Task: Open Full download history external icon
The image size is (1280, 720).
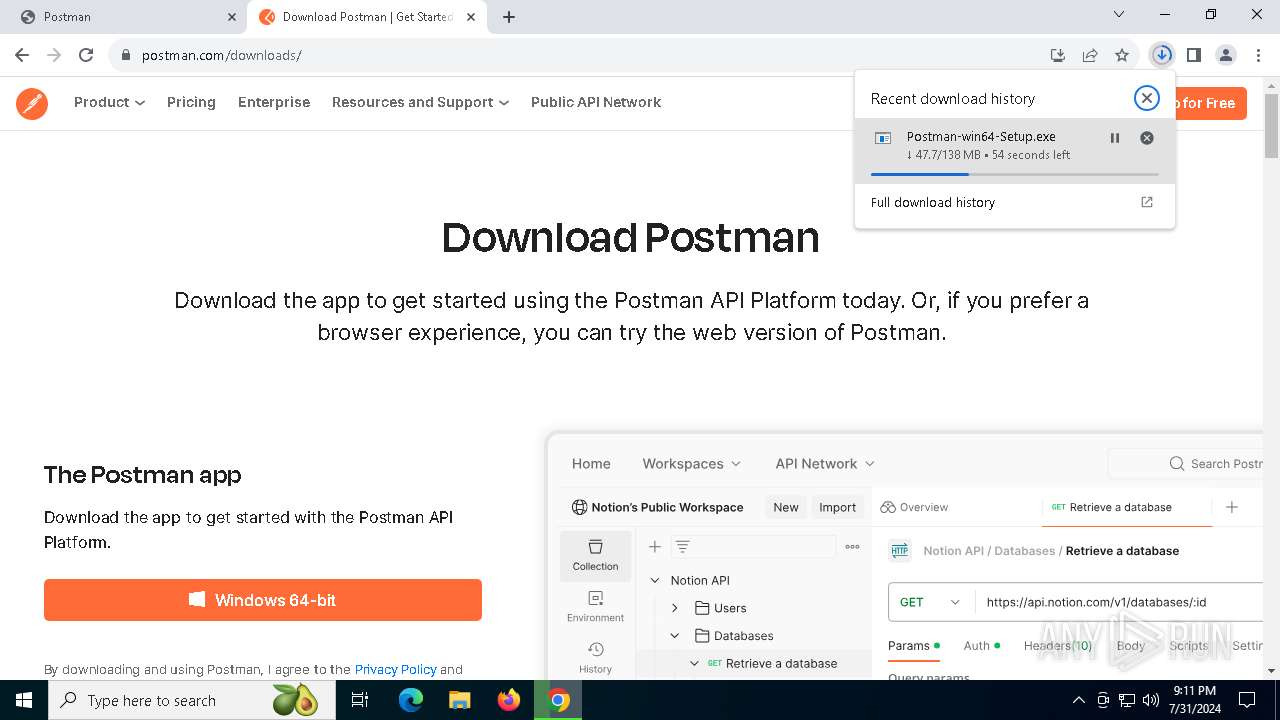Action: pyautogui.click(x=1147, y=202)
